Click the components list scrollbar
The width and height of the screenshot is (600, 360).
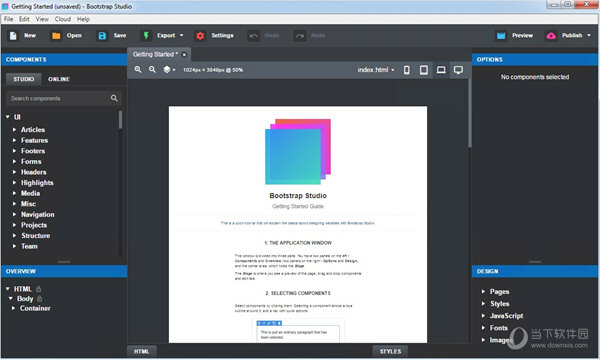(x=120, y=120)
